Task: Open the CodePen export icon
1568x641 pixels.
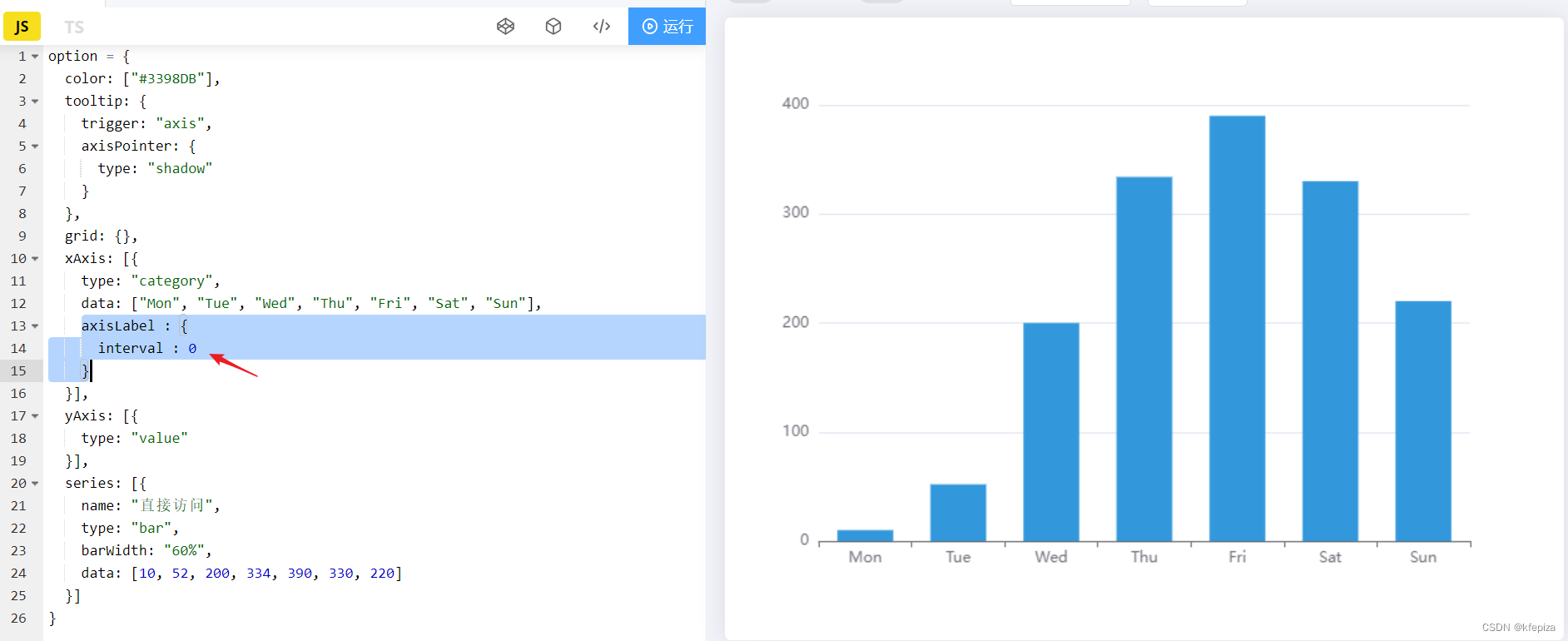Action: click(x=505, y=27)
